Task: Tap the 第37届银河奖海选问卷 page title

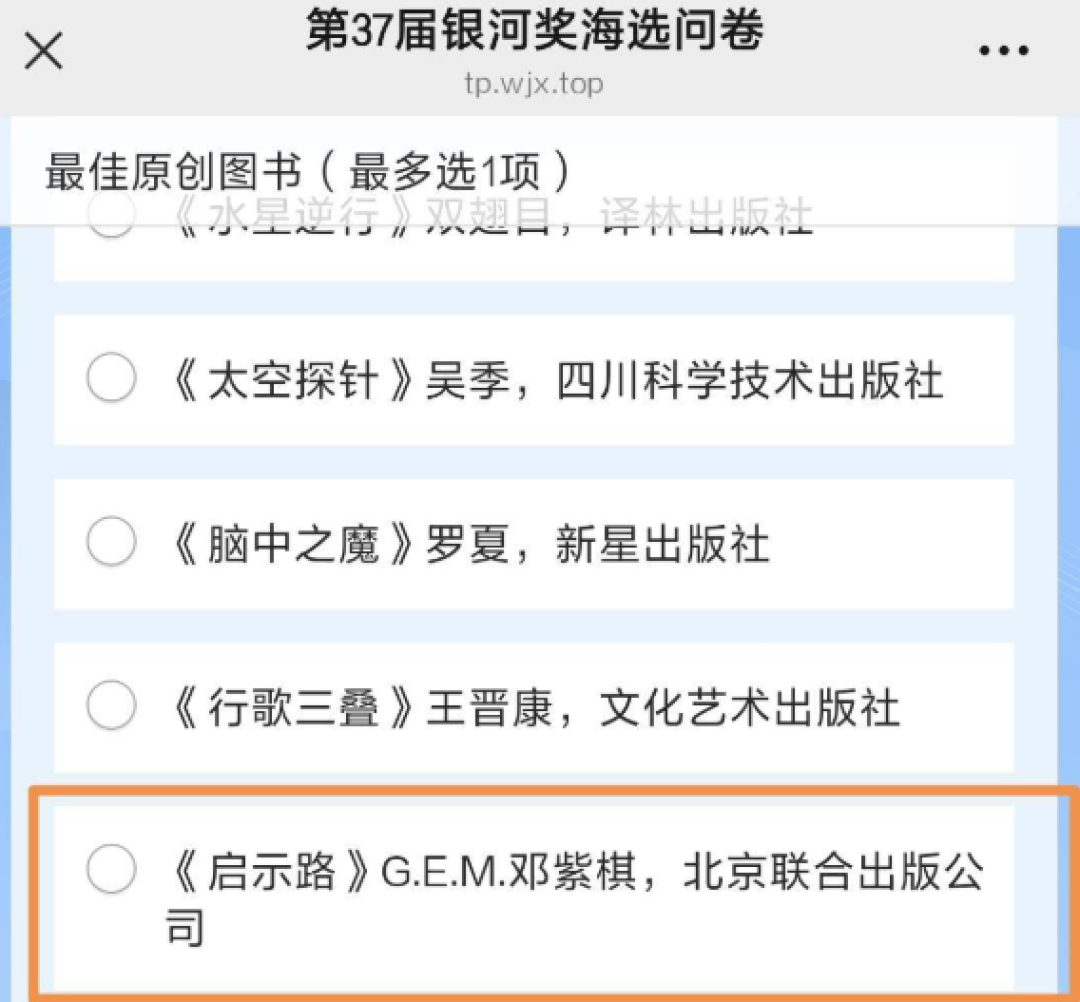Action: (534, 30)
